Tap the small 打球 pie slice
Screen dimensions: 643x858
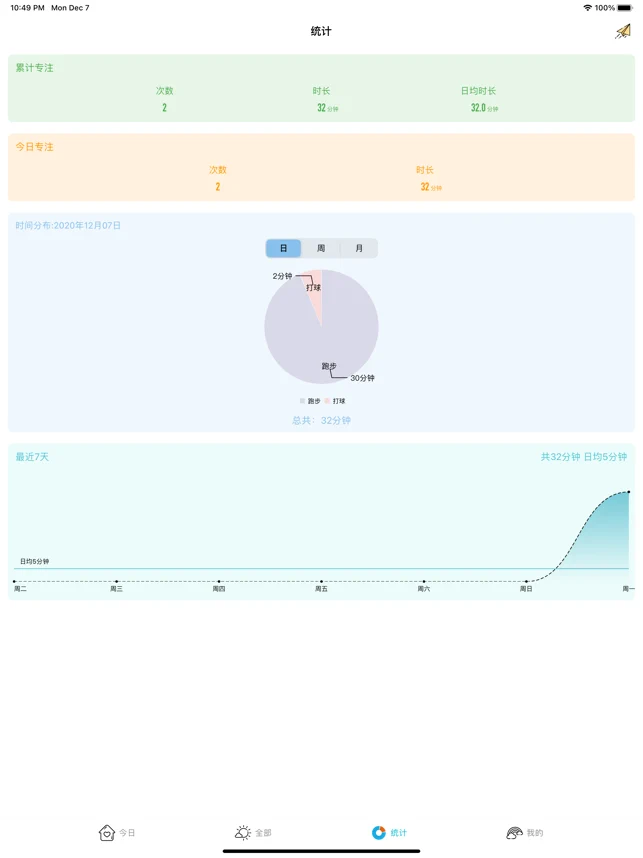click(x=316, y=290)
